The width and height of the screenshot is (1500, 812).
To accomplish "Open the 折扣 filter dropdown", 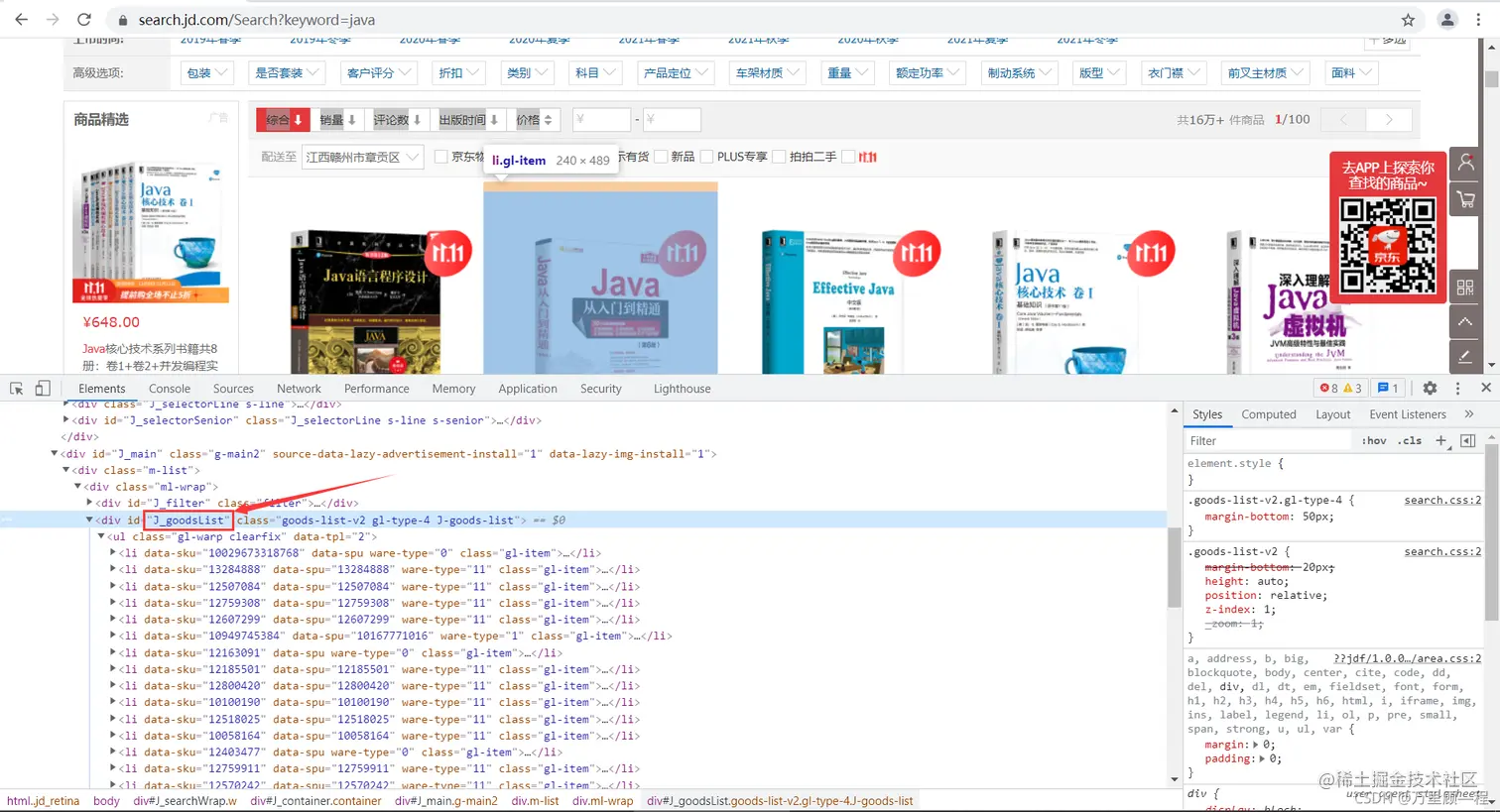I will click(458, 72).
